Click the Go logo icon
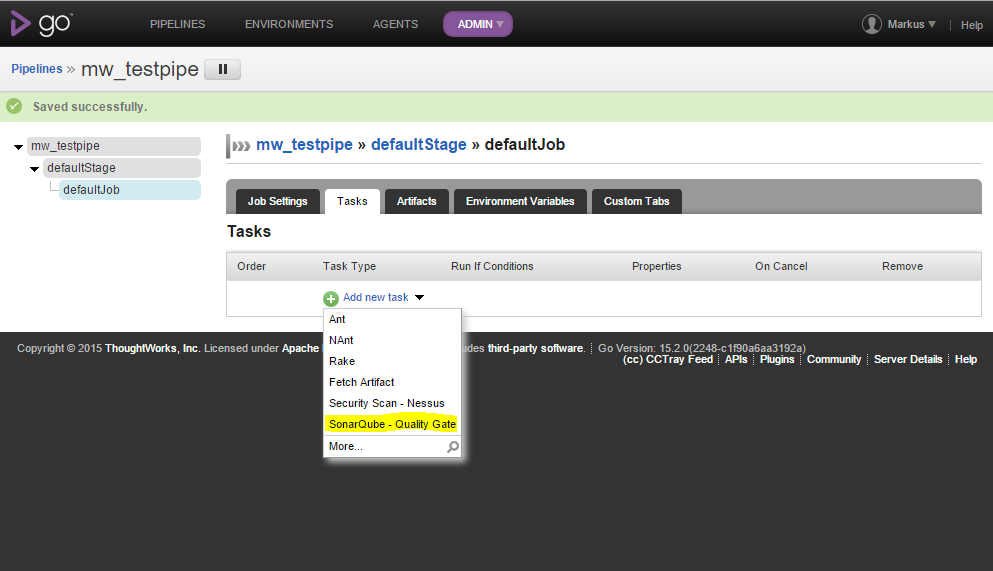The width and height of the screenshot is (993, 571). pyautogui.click(x=41, y=23)
